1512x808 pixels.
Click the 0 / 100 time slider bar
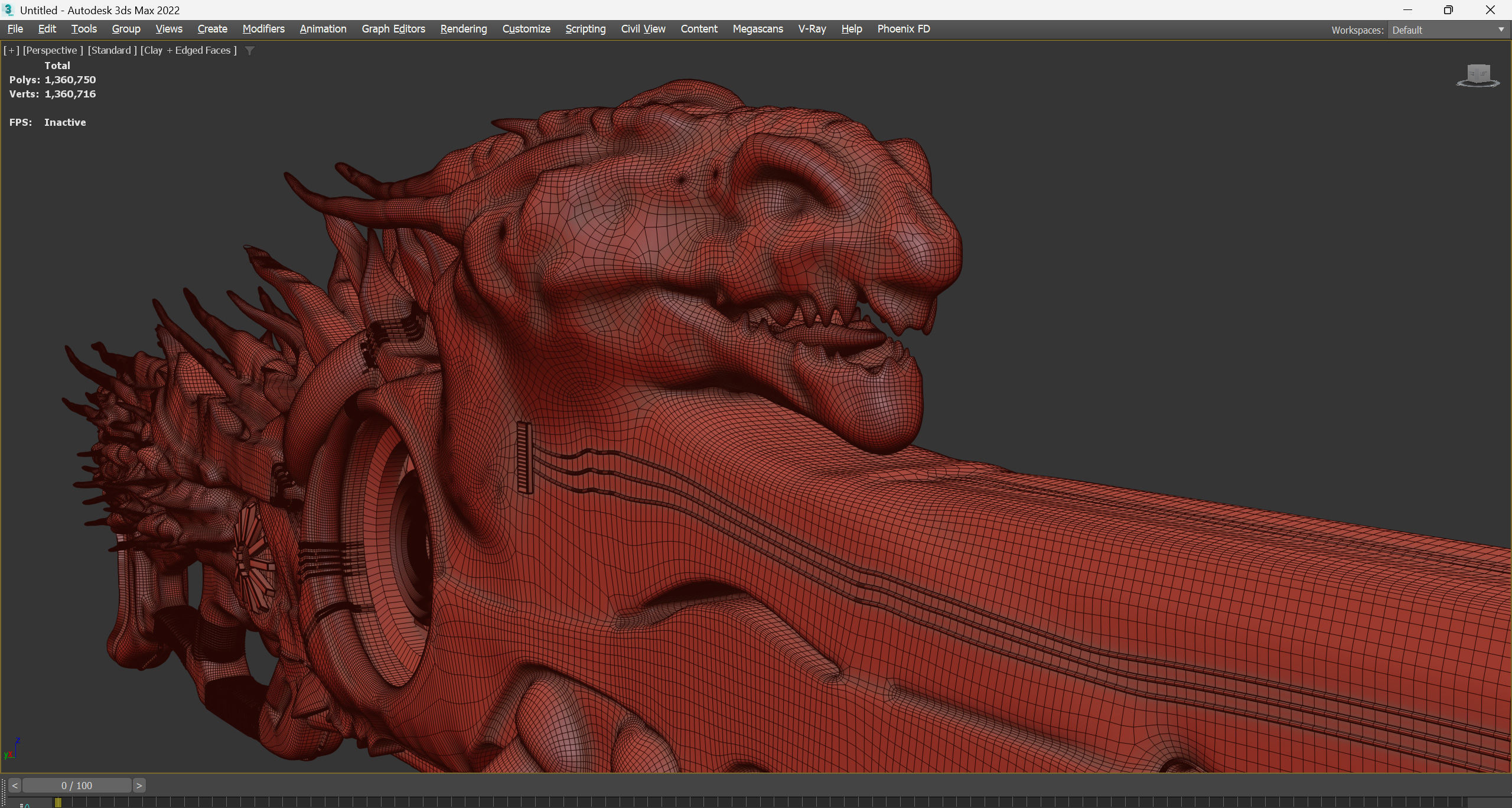click(x=77, y=786)
